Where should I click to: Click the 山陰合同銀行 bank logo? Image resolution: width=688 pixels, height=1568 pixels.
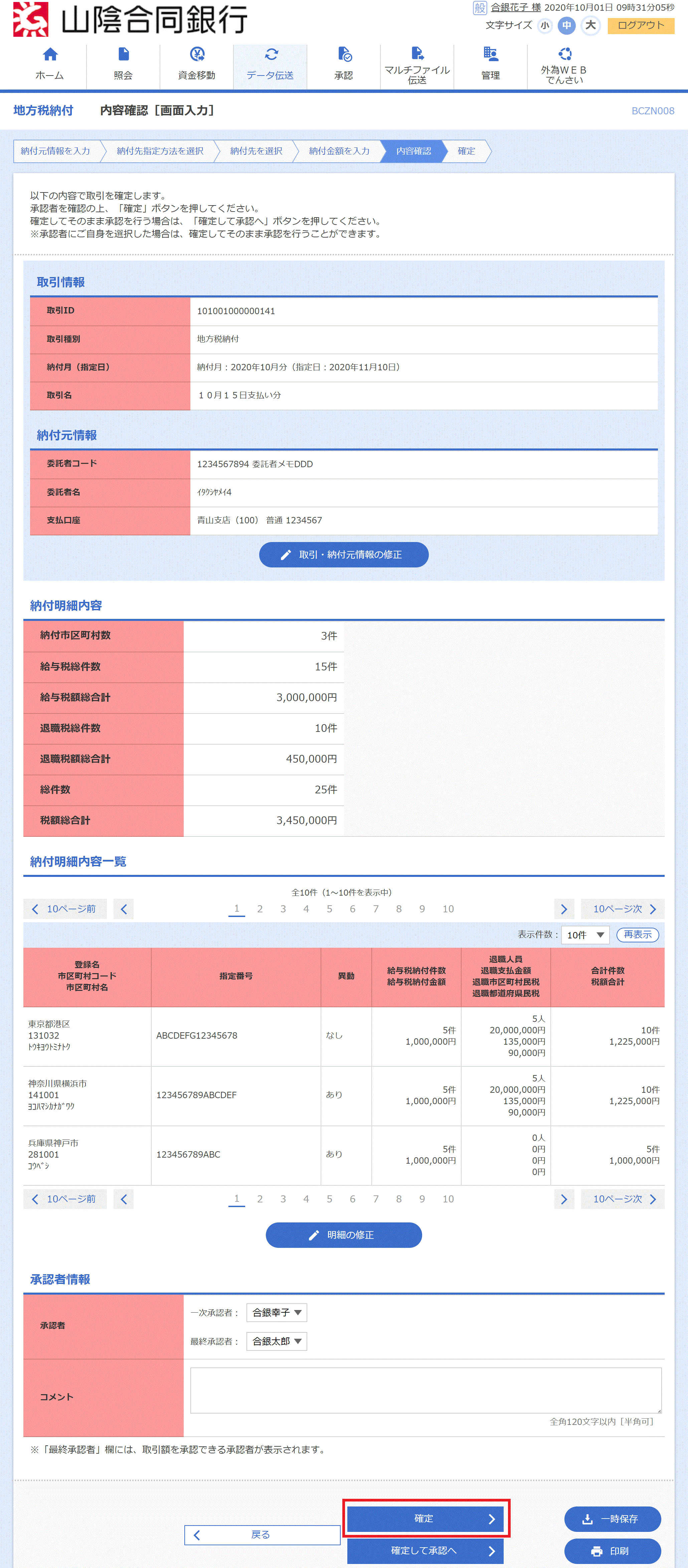click(130, 19)
